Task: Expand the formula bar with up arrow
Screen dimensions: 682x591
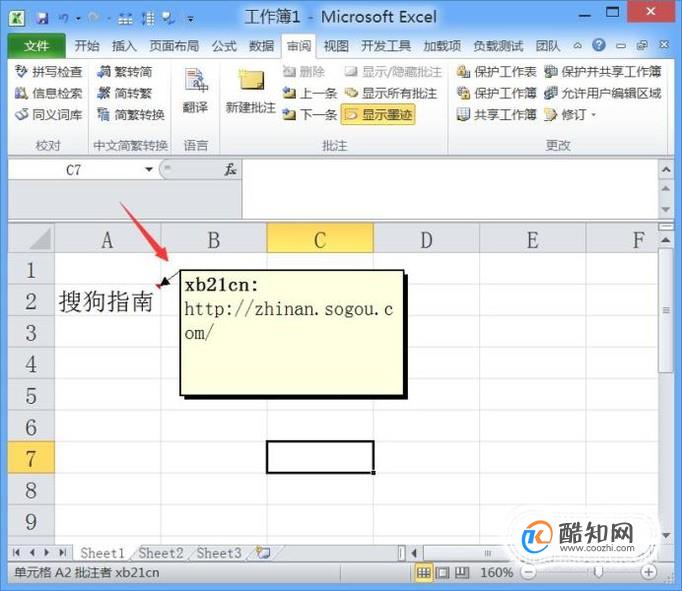Action: [x=666, y=170]
